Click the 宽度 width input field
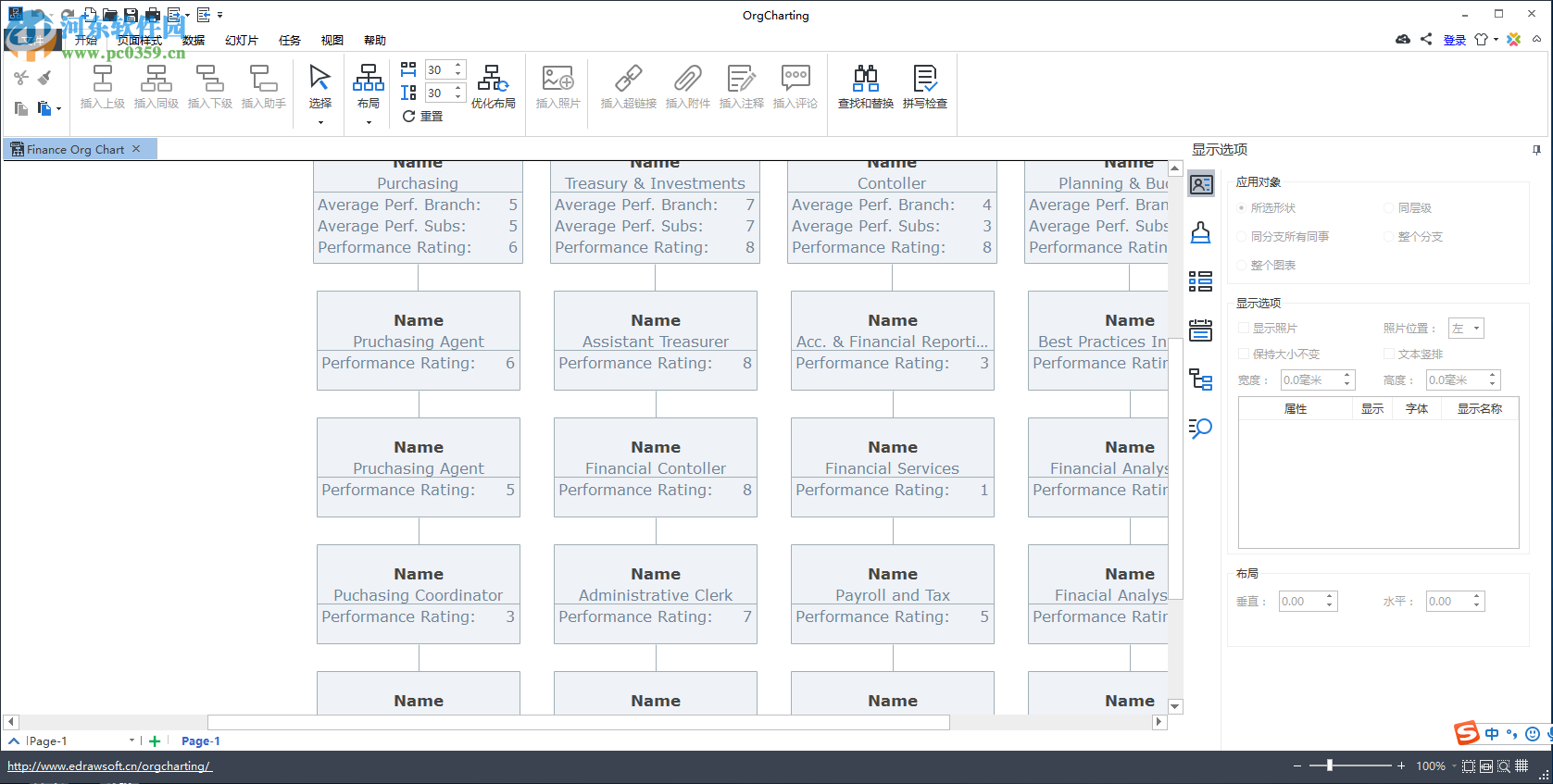This screenshot has height=784, width=1553. (x=1310, y=380)
